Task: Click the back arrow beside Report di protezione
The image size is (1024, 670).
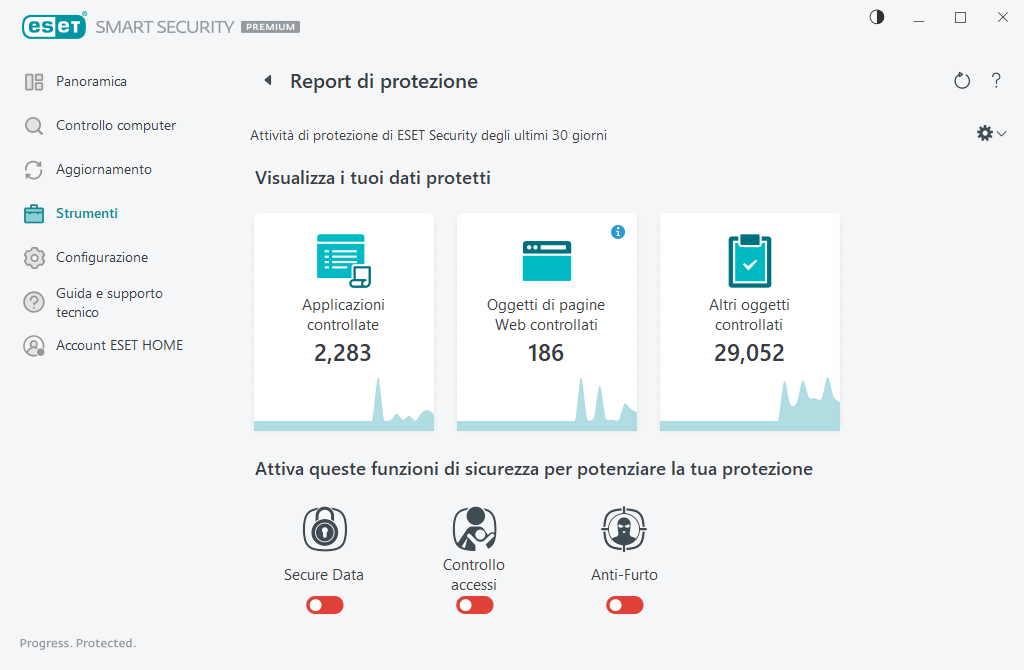Action: click(x=267, y=81)
